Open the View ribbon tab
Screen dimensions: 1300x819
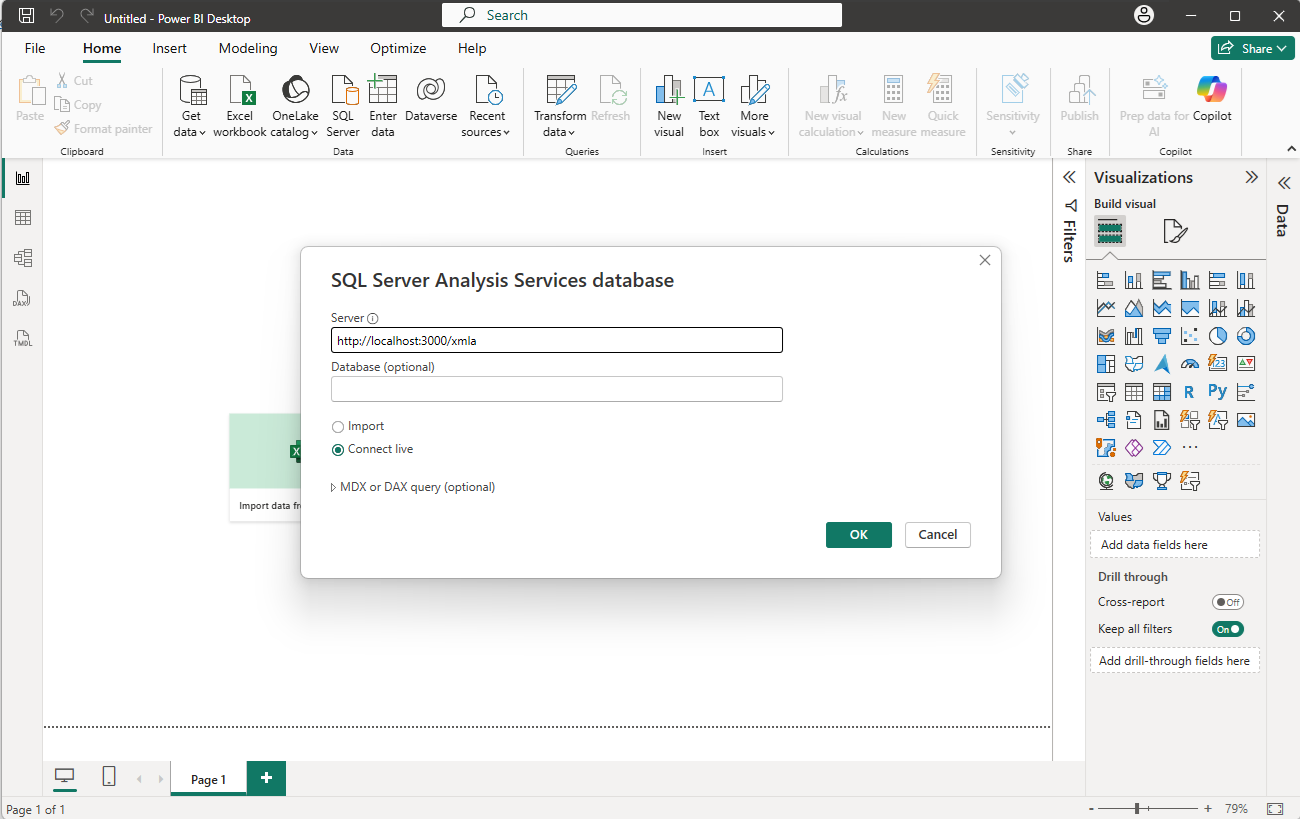tap(324, 48)
